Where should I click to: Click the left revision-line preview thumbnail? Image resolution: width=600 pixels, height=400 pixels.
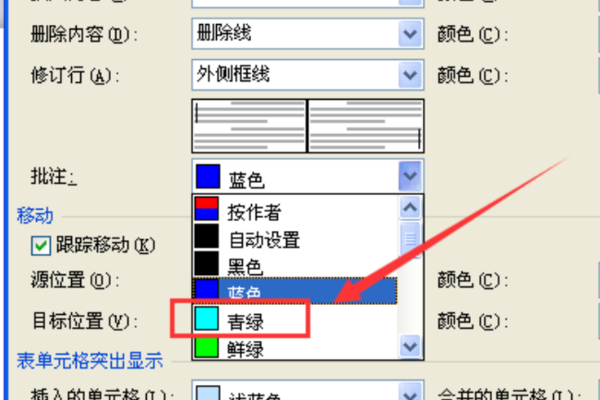[249, 126]
